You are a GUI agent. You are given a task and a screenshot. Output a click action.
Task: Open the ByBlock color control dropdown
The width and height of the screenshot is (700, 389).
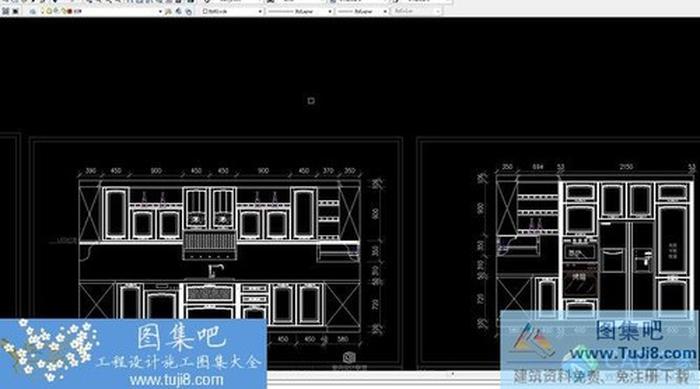232,11
